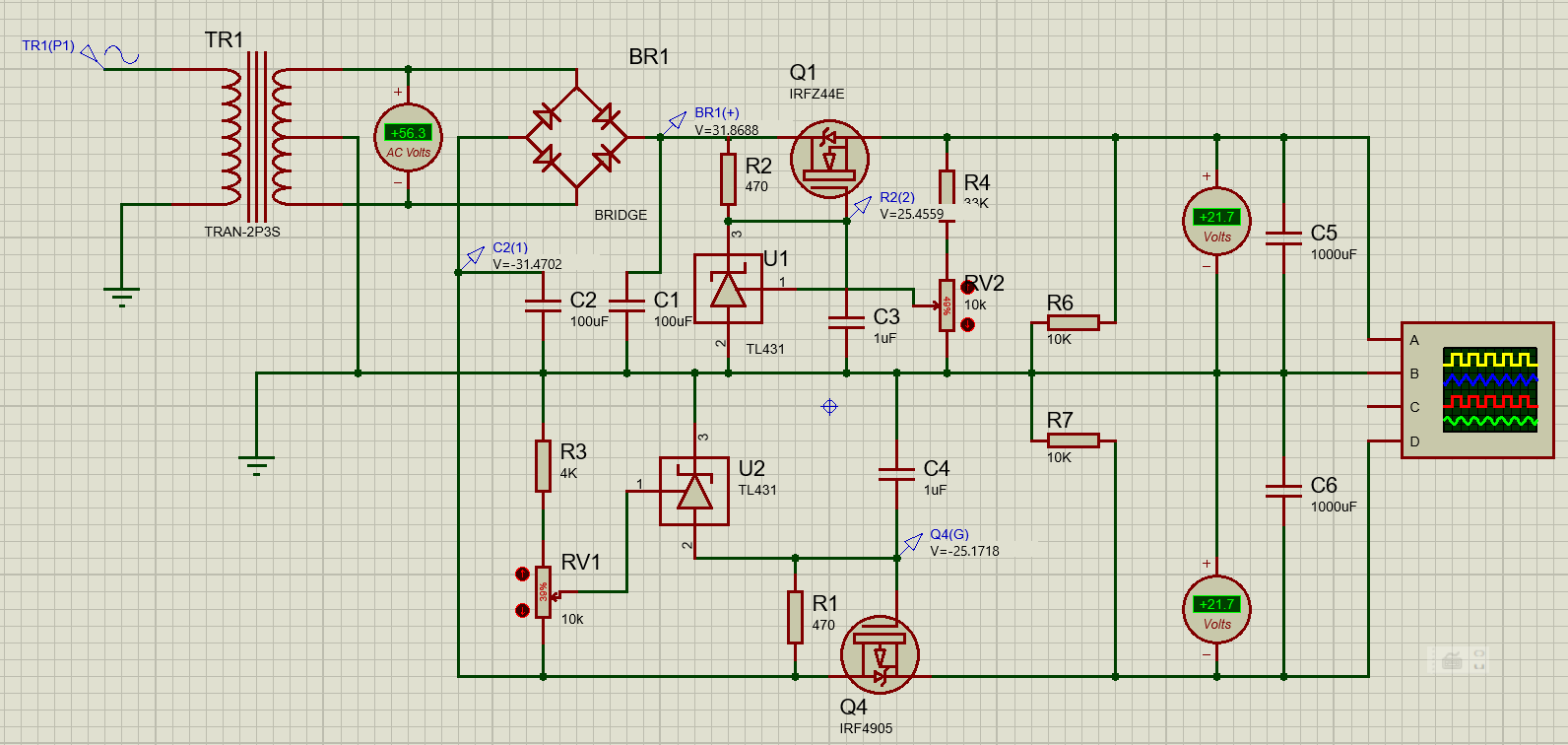This screenshot has width=1568, height=745.
Task: Select the ground symbol under the transformer primary
Action: 121,297
